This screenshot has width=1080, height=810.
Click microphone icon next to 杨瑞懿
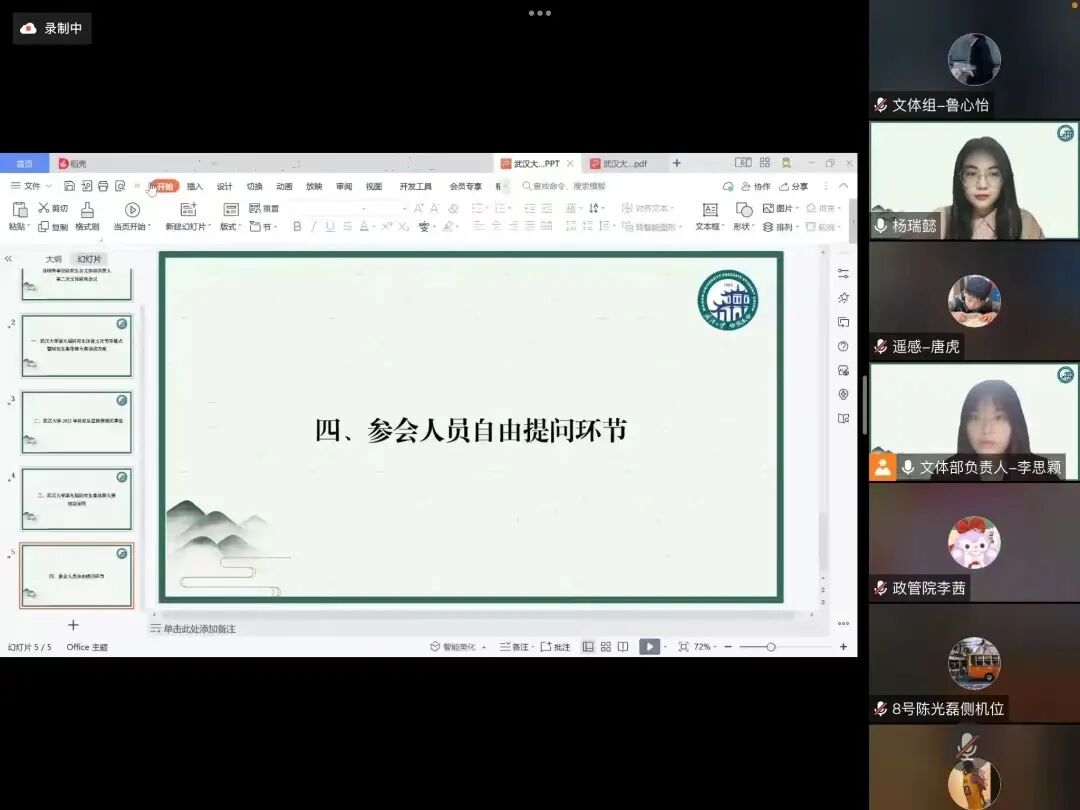point(880,225)
